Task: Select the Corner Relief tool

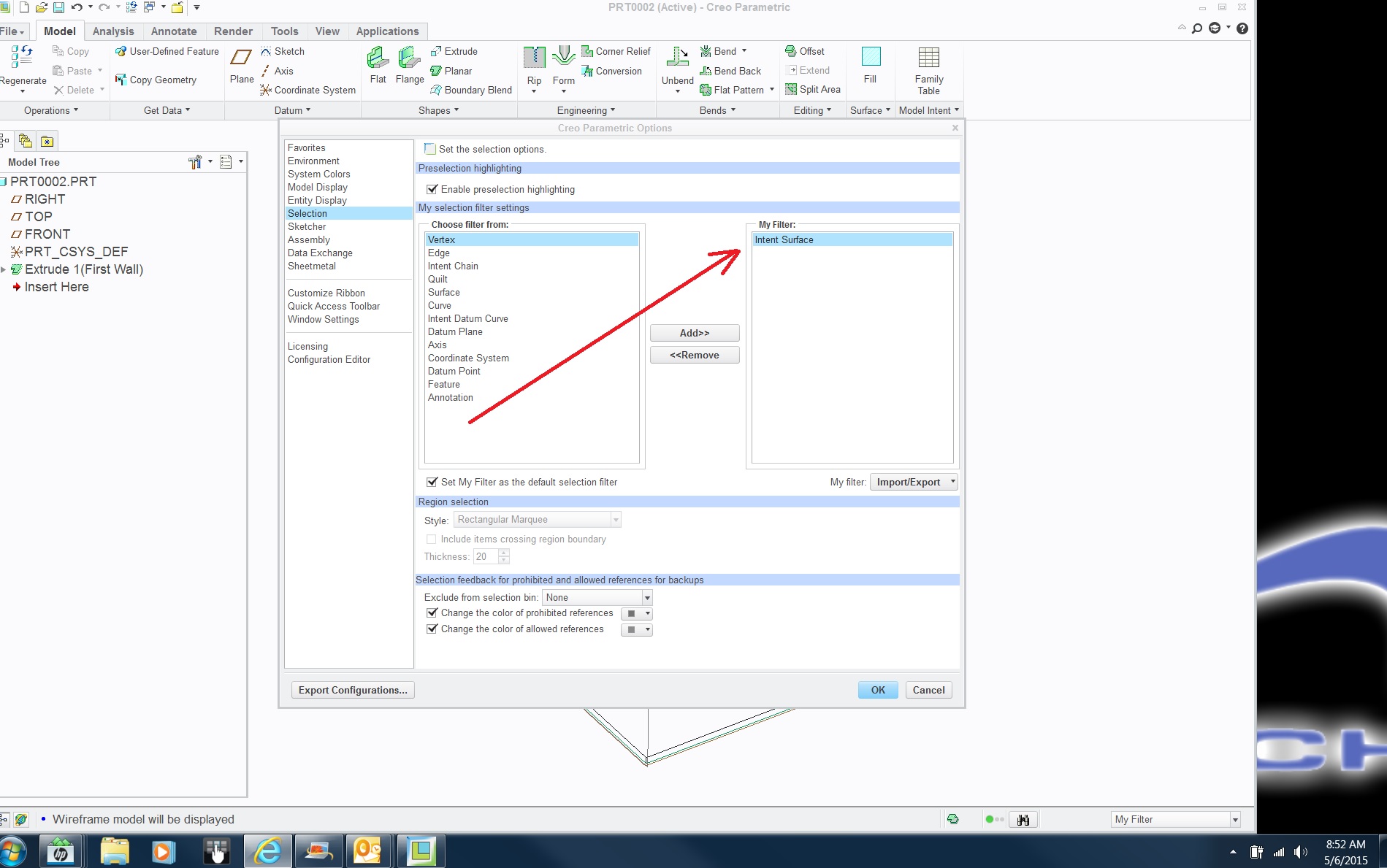Action: (x=616, y=51)
